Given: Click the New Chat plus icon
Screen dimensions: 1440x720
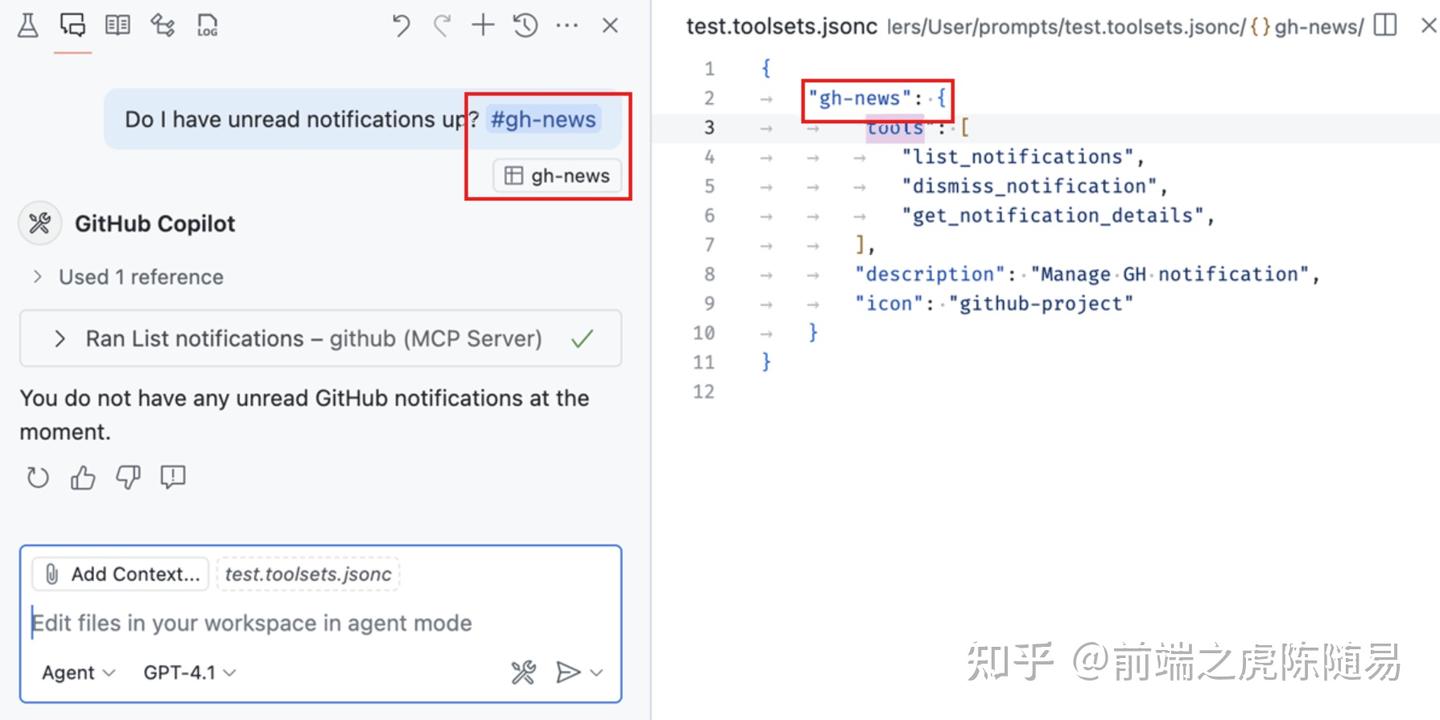Looking at the screenshot, I should coord(482,25).
